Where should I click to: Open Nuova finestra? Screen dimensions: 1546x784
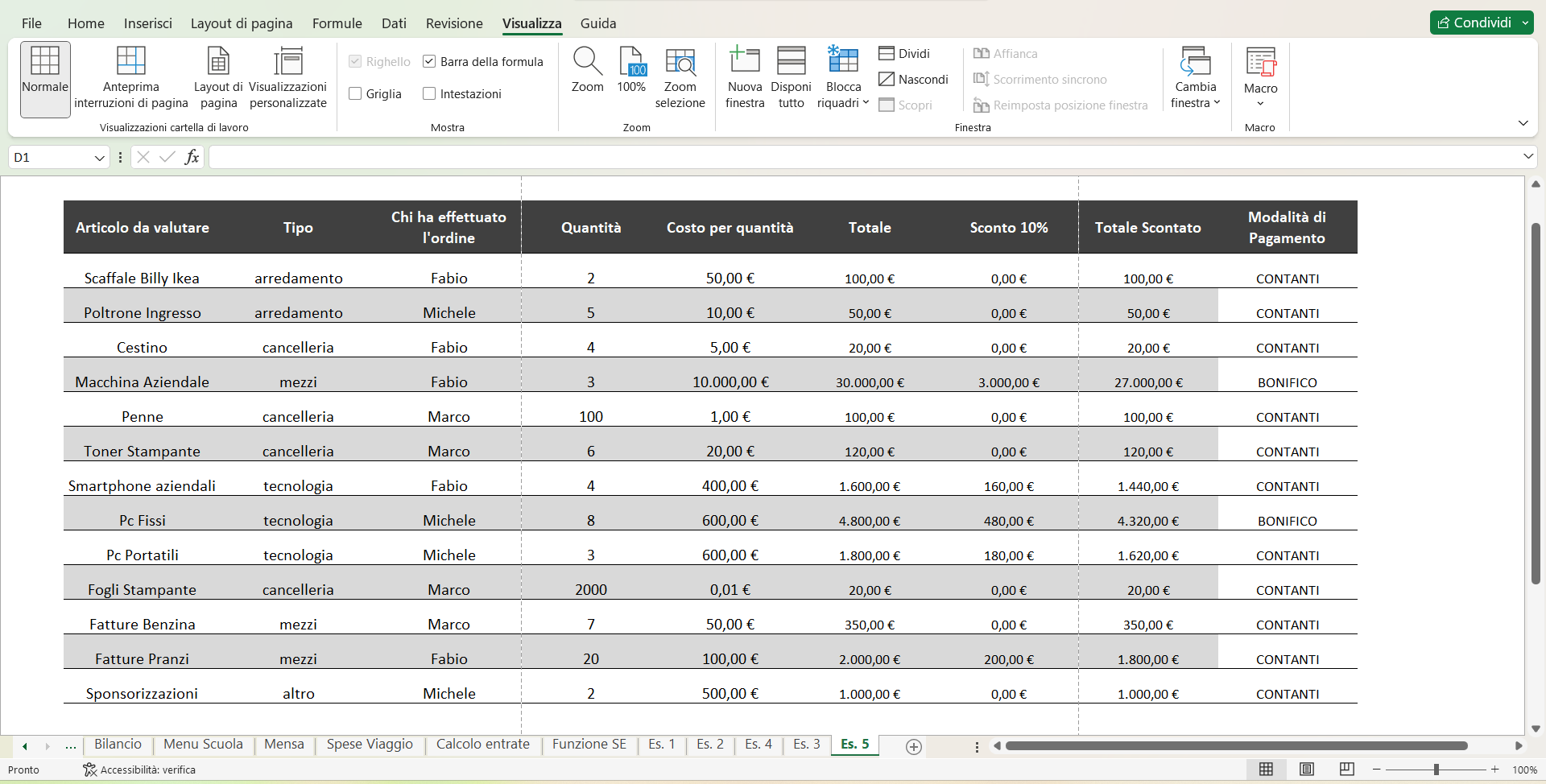click(744, 62)
